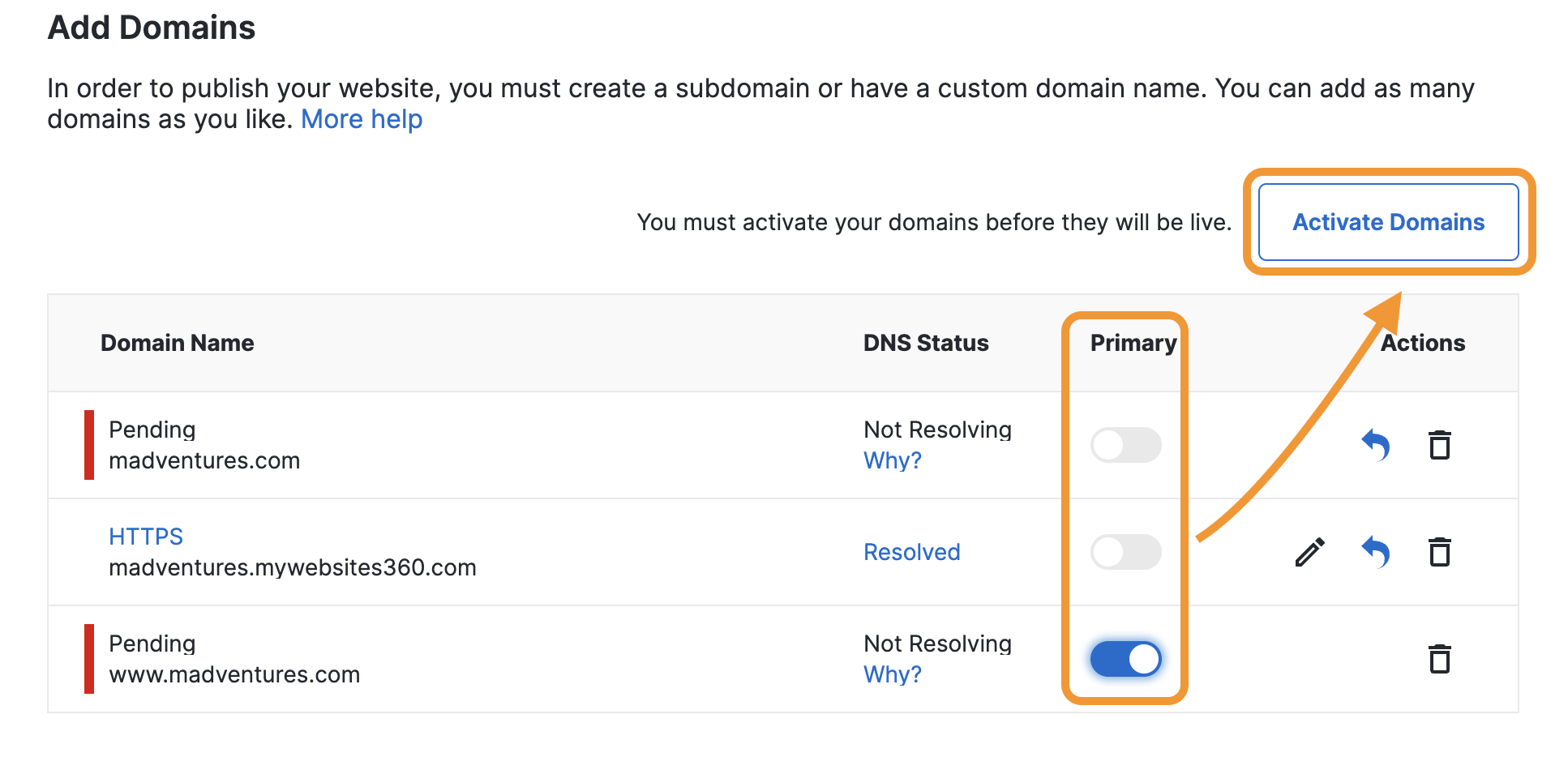
Task: Edit the madventures.mywebsites360.com subdomain
Action: click(1309, 552)
